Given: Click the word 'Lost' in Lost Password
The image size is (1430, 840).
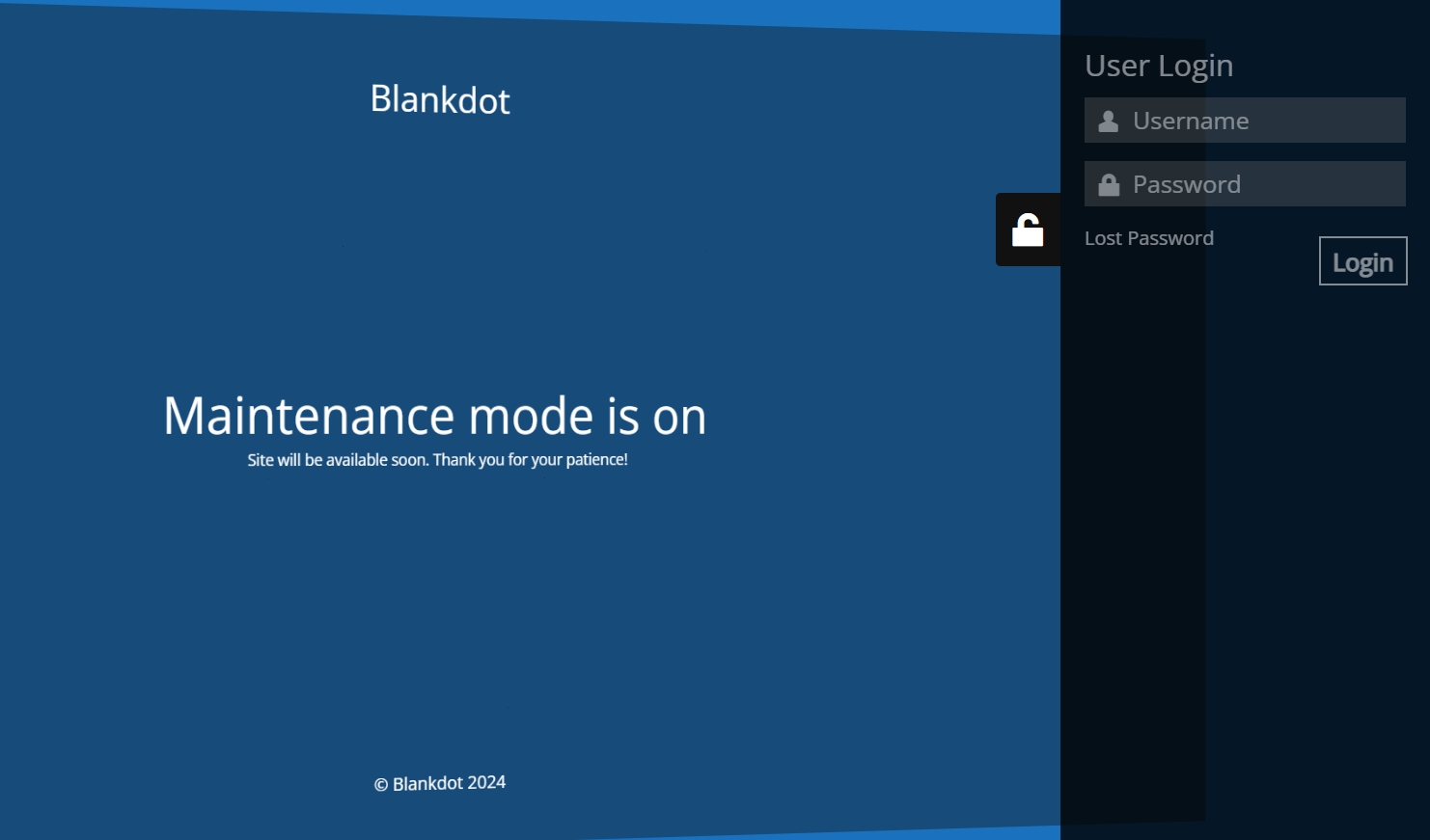Looking at the screenshot, I should pos(1103,238).
